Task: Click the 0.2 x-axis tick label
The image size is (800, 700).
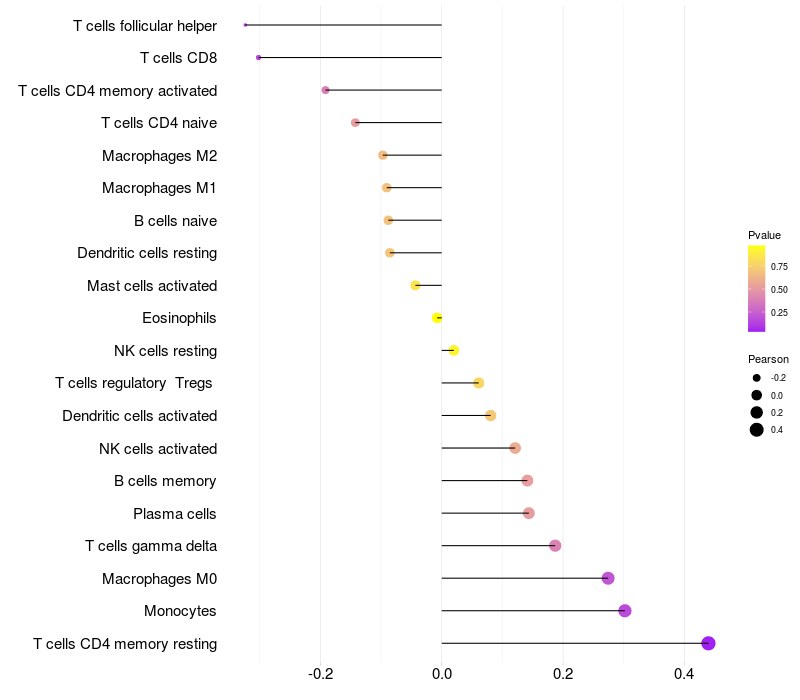Action: click(x=563, y=674)
